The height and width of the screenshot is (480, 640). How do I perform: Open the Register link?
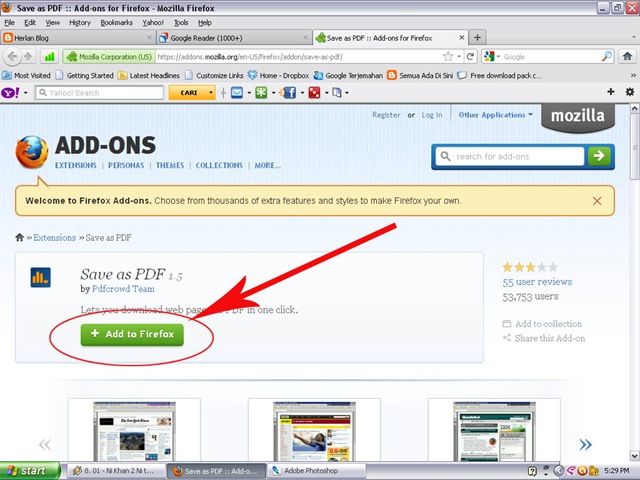[386, 115]
